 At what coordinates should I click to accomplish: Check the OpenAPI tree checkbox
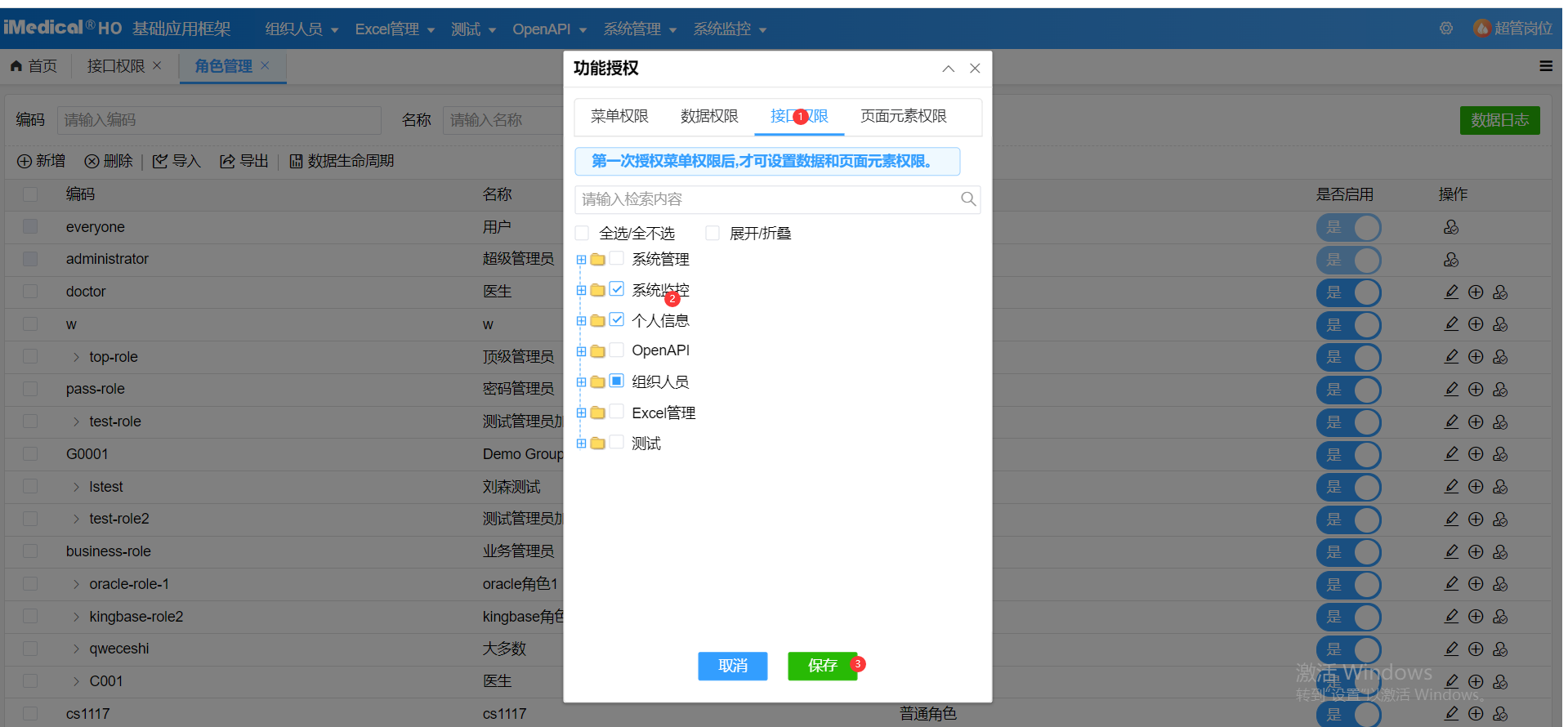[x=617, y=350]
